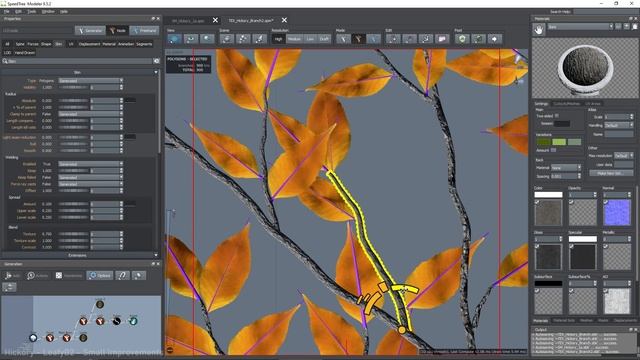The height and width of the screenshot is (360, 640).
Task: Expand the Extensions section arrow
Action: click(156, 255)
